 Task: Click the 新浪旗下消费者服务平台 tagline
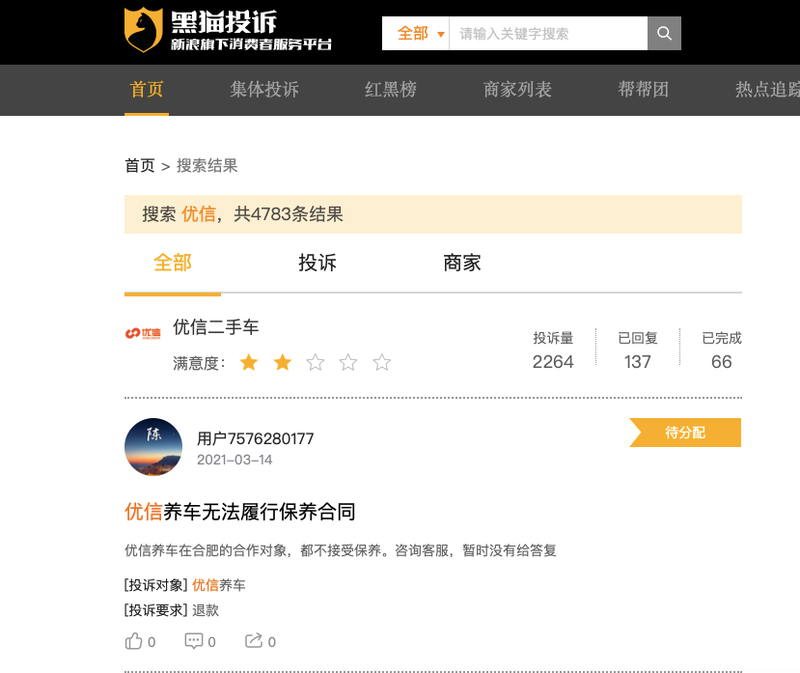(251, 44)
